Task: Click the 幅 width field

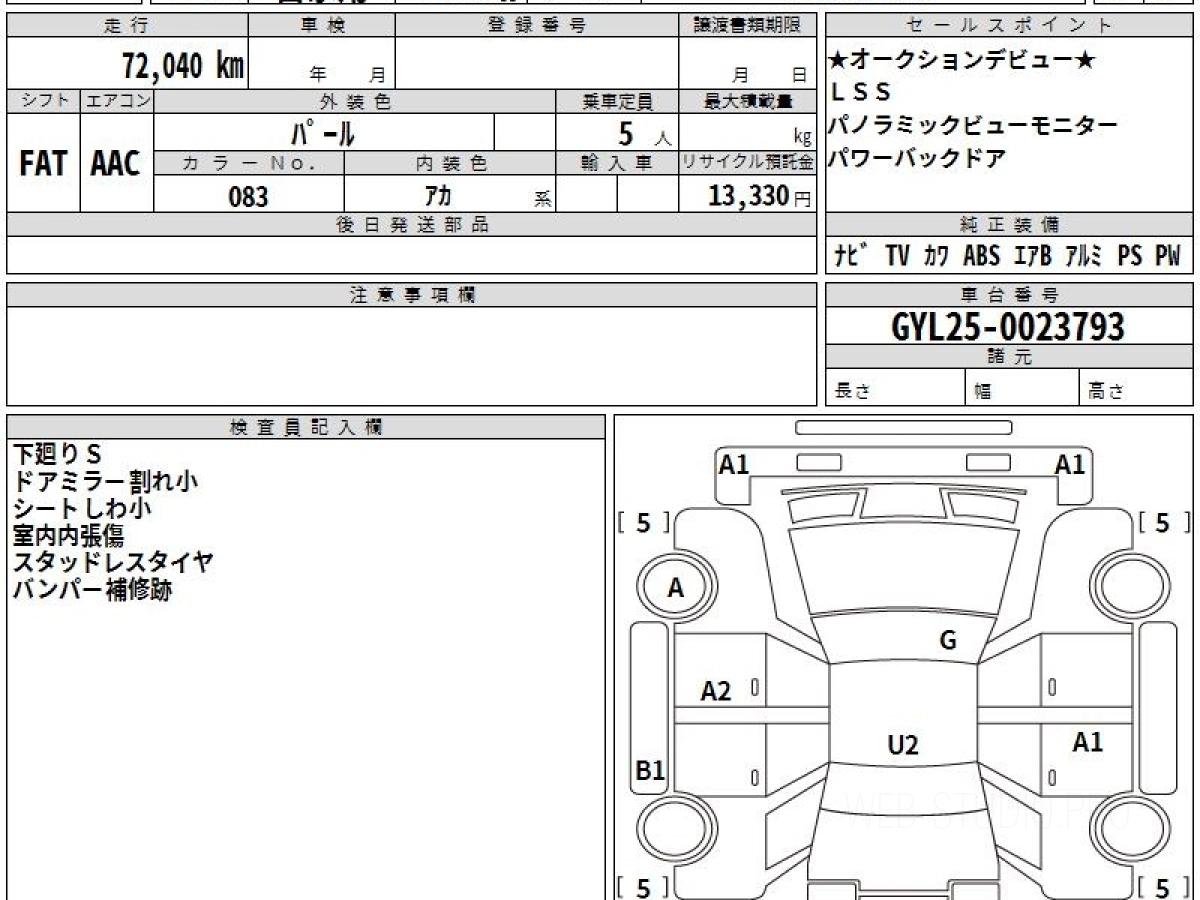Action: (x=1023, y=388)
